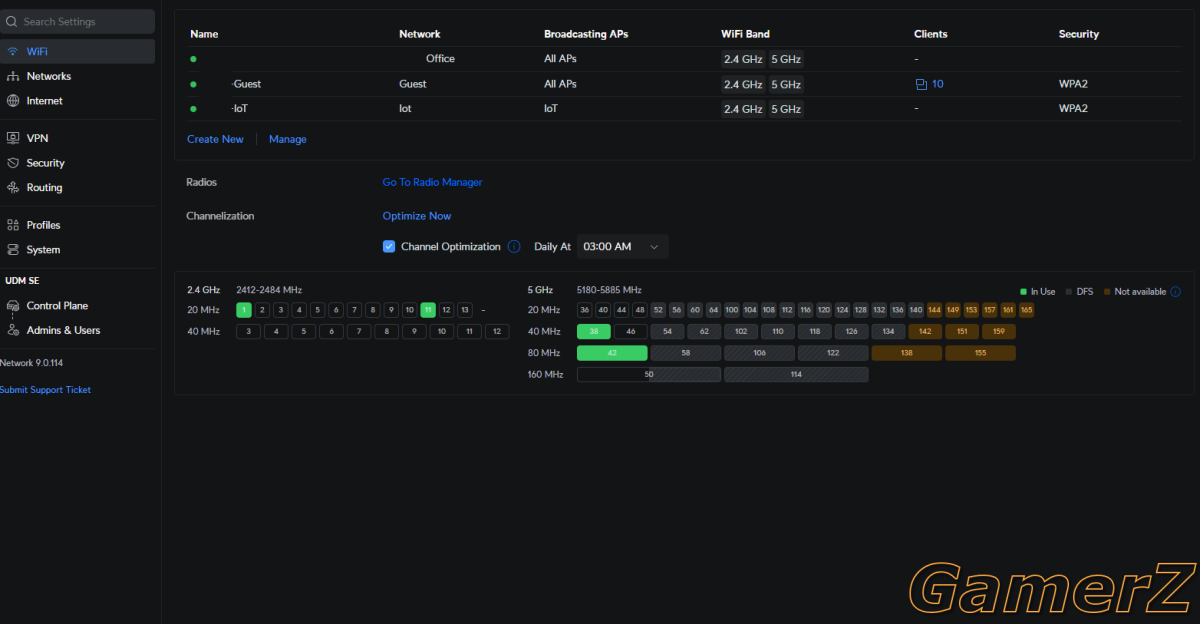
Task: Select 5 GHz 40 MHz channel 62
Action: click(704, 331)
